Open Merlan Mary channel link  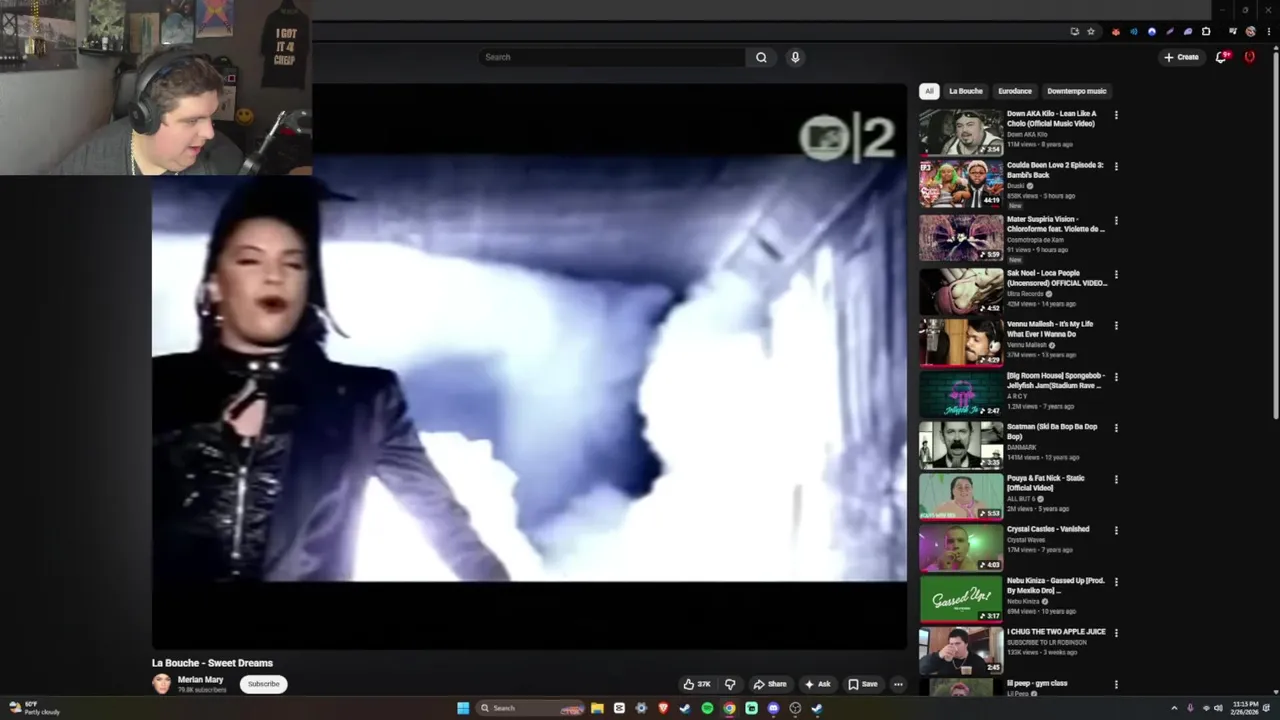click(200, 680)
